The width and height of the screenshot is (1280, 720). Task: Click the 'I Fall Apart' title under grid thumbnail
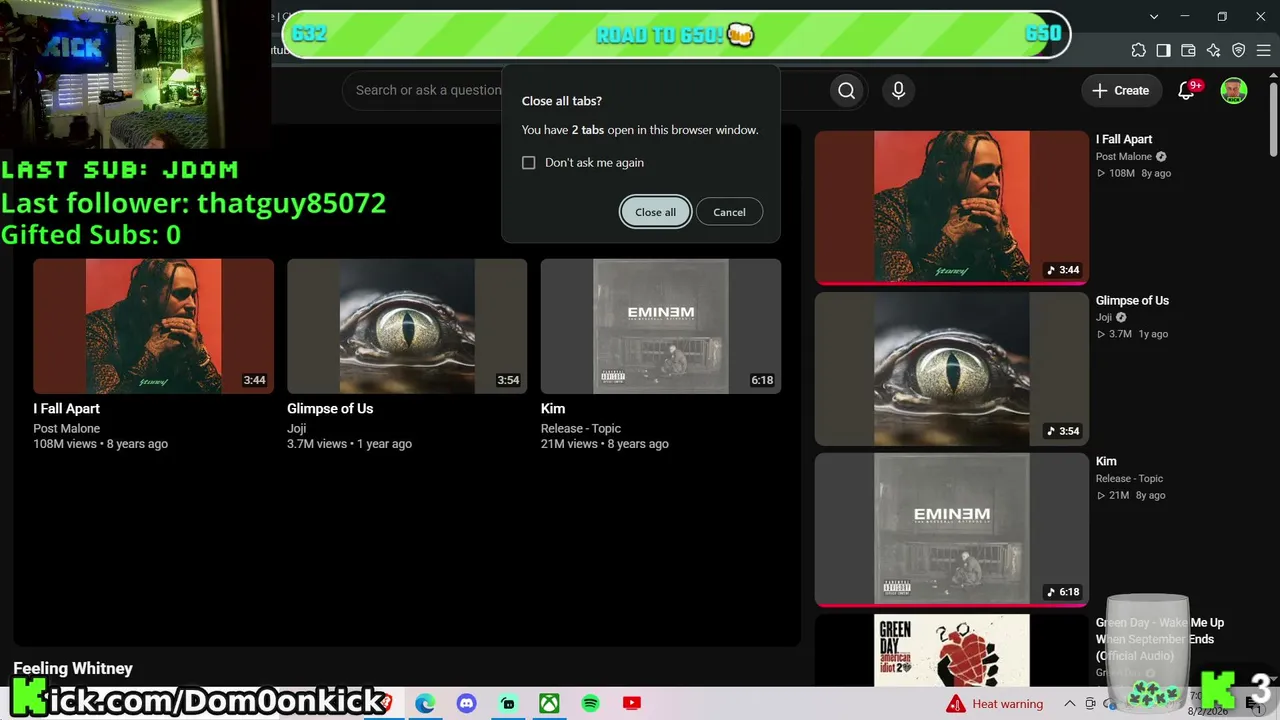(x=66, y=408)
